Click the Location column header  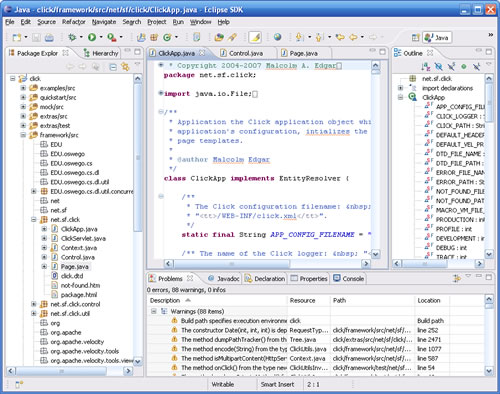pos(432,300)
